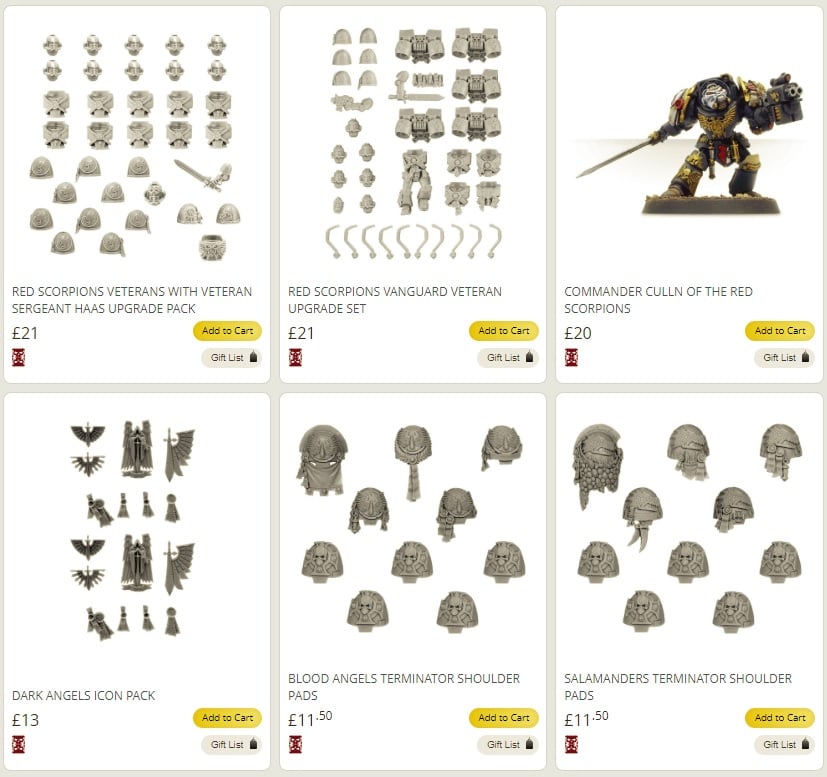The image size is (827, 777).
Task: View Commander Culln painted miniature image
Action: (691, 143)
